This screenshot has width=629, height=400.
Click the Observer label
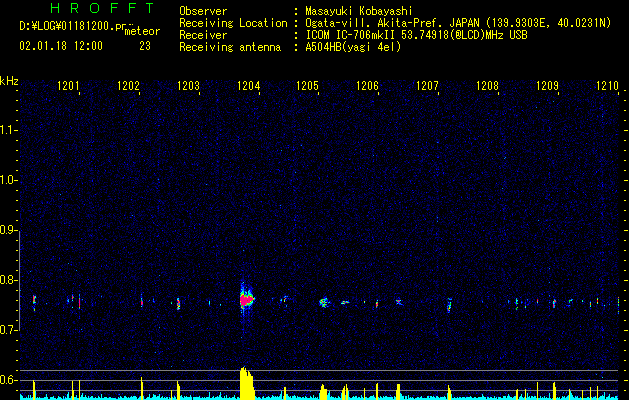coord(203,11)
